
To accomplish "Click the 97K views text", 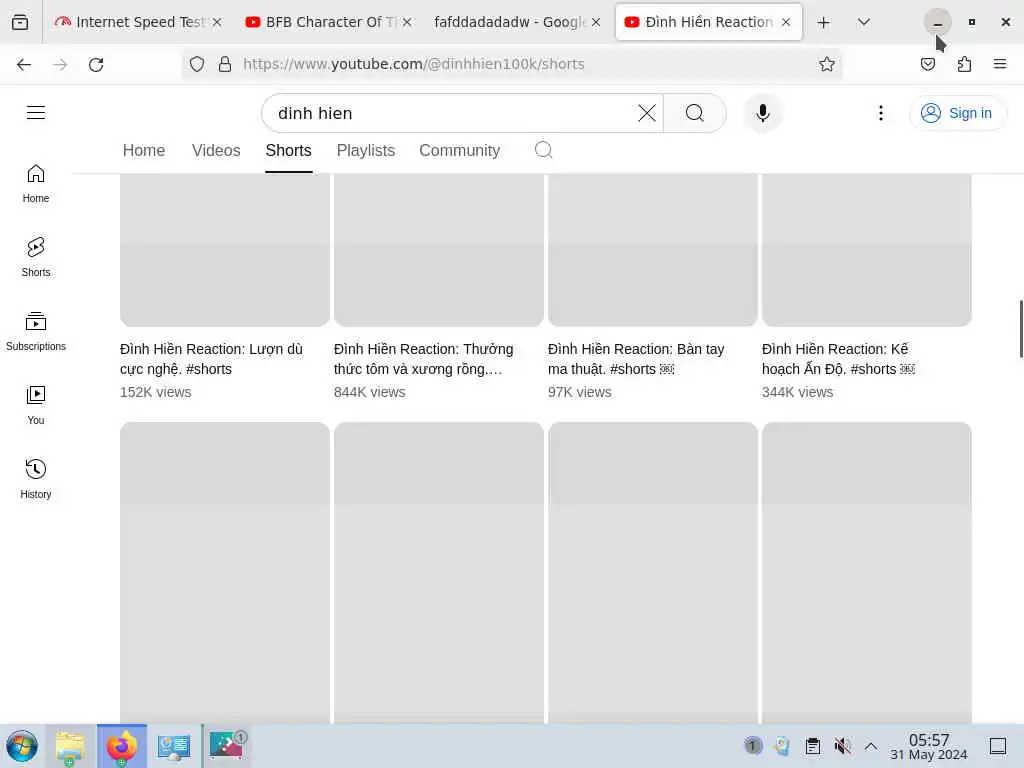I will pos(580,392).
